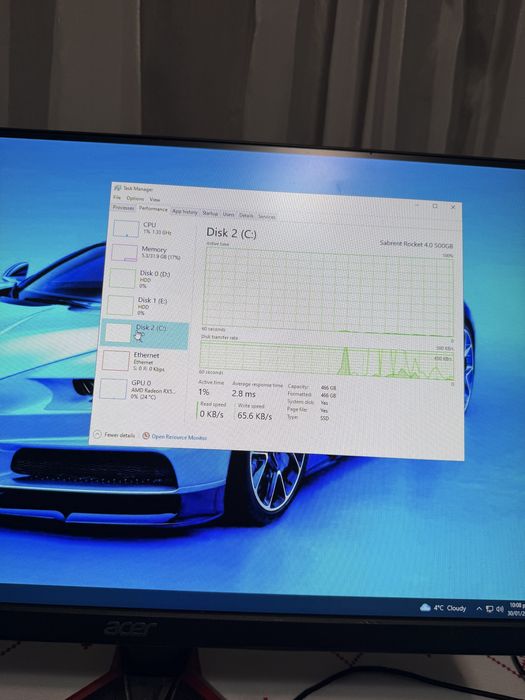Click the Resource Monitor gauge icon
Screen dimensions: 525x700
tap(146, 436)
